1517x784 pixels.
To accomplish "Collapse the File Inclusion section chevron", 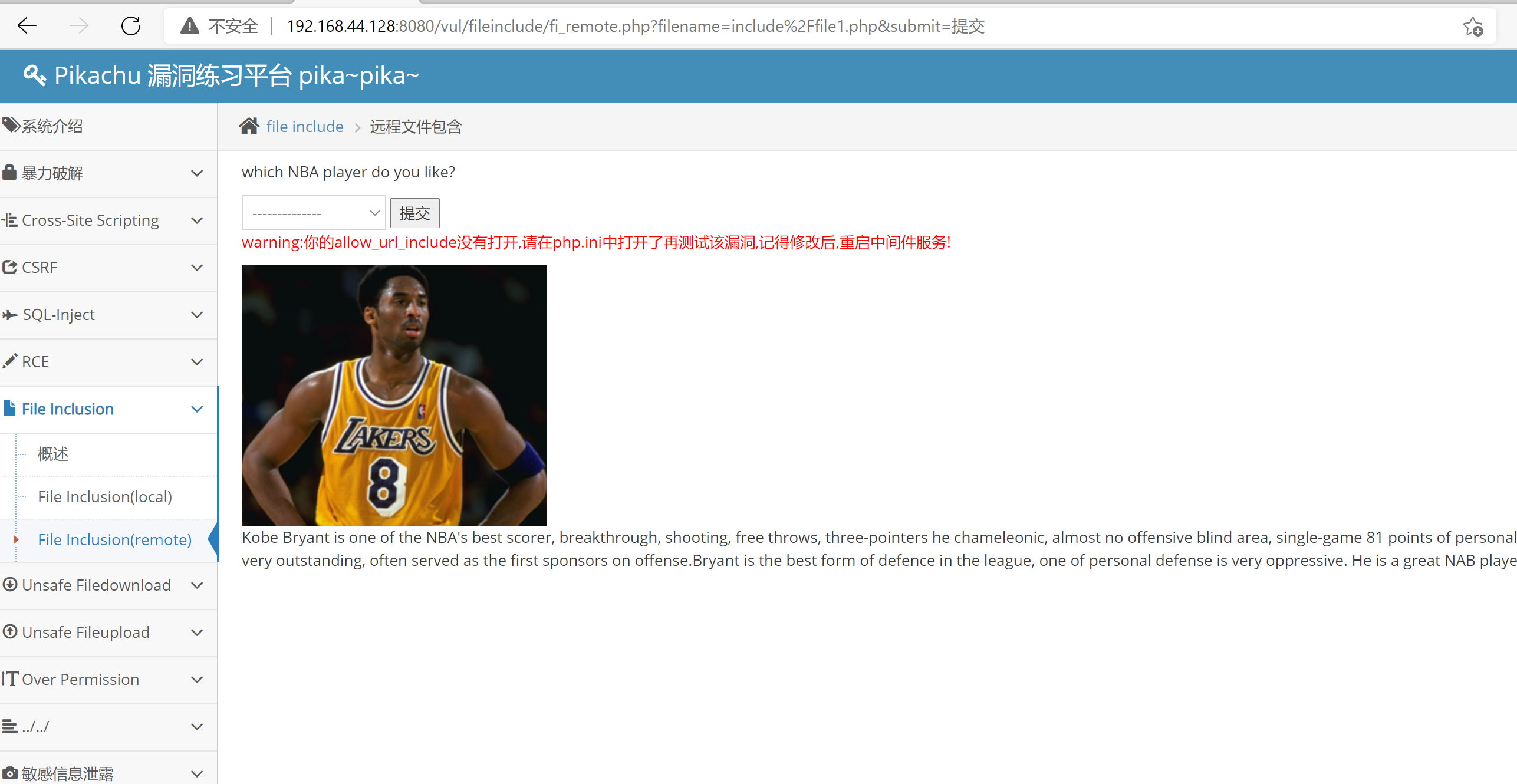I will click(x=197, y=409).
